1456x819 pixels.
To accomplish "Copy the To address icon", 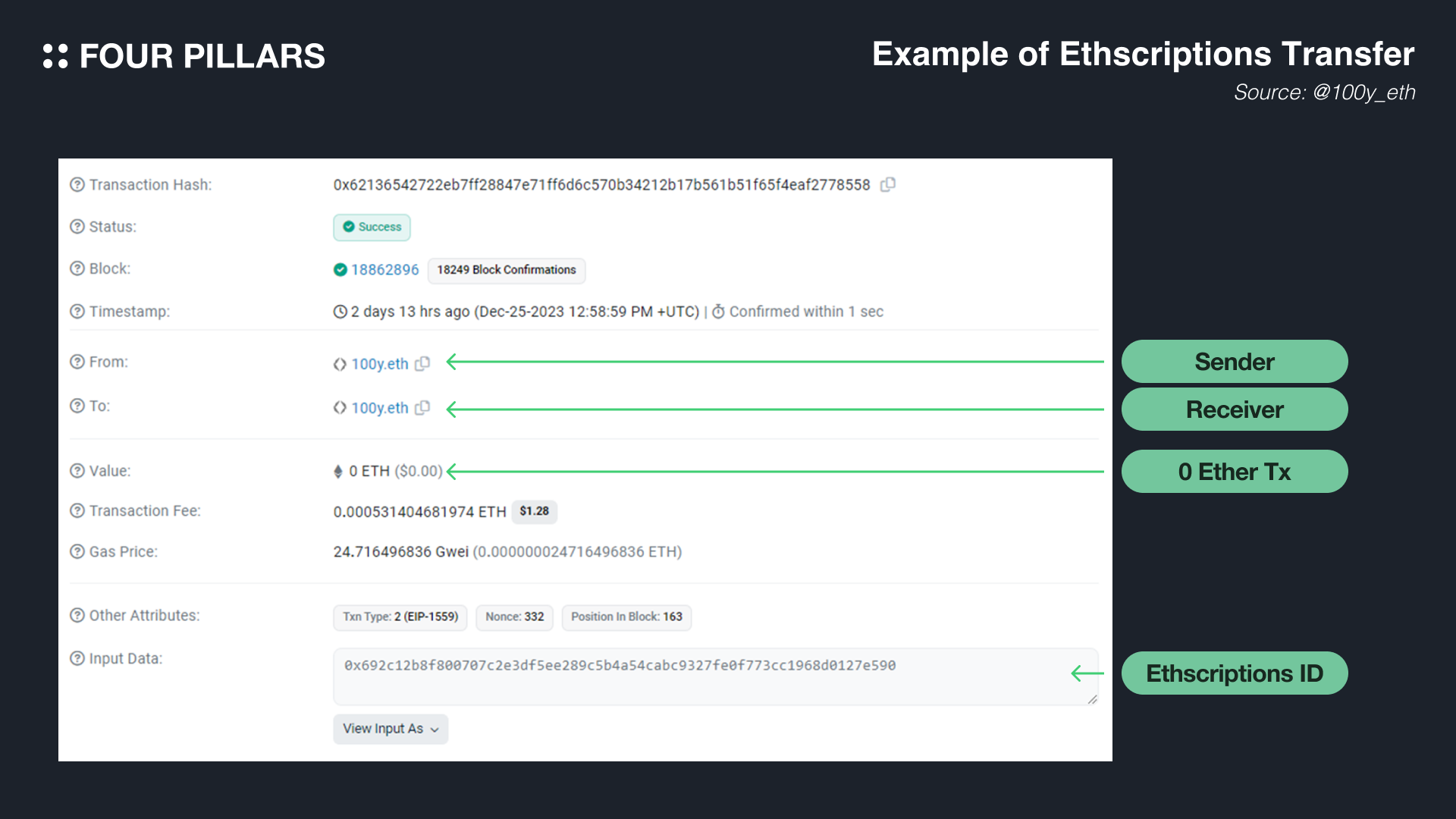I will (x=422, y=407).
